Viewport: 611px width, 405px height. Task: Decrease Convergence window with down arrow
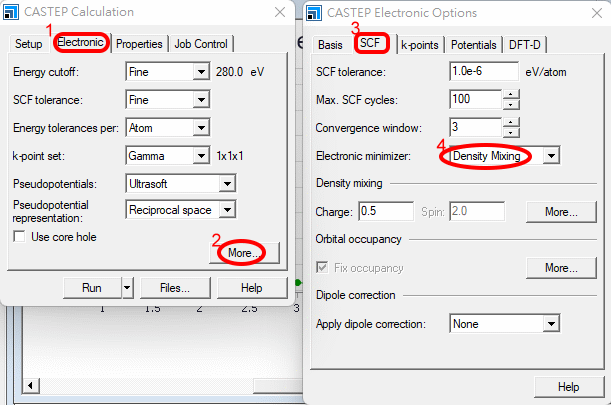(x=512, y=133)
